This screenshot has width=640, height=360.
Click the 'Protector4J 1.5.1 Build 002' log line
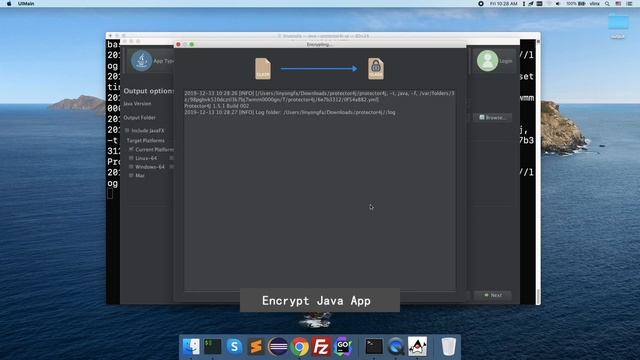(x=216, y=106)
